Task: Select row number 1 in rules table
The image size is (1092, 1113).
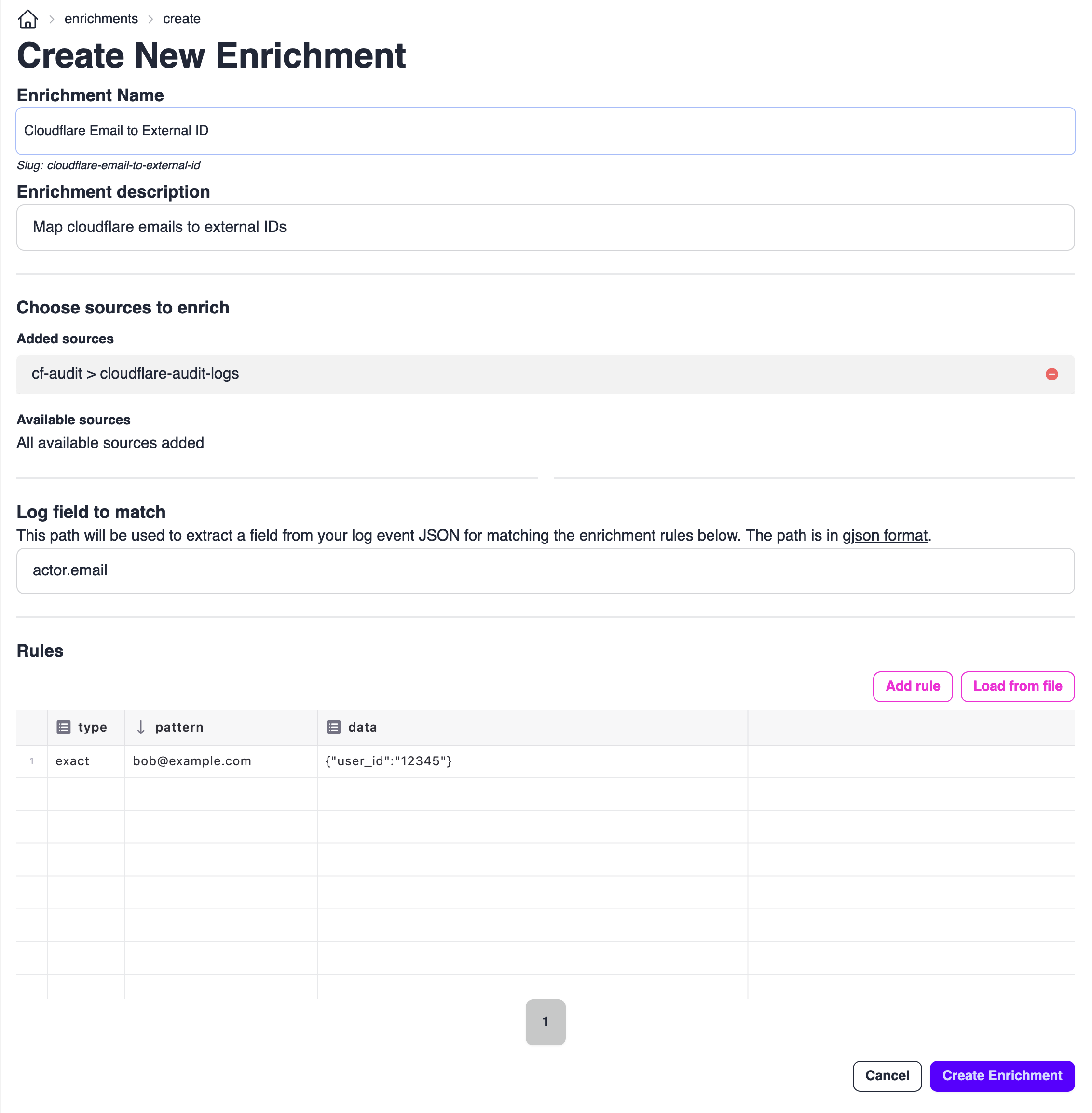Action: coord(31,761)
